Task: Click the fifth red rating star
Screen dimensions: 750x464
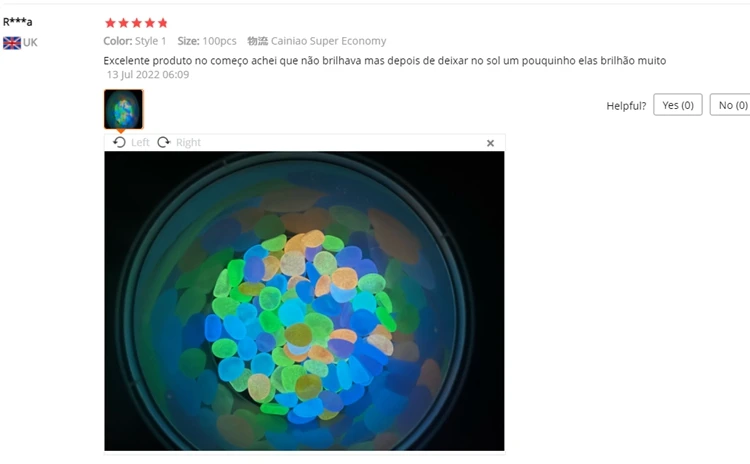Action: click(163, 23)
